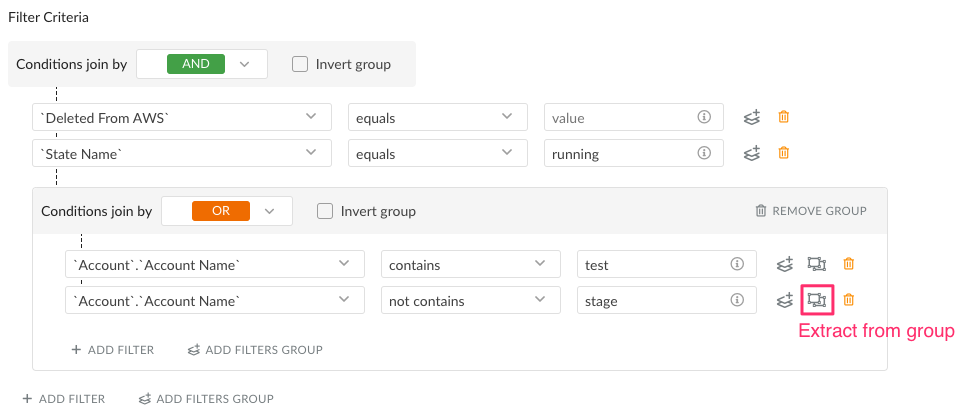Click the value field for Deleted From AWS
This screenshot has width=973, height=419.
[634, 117]
